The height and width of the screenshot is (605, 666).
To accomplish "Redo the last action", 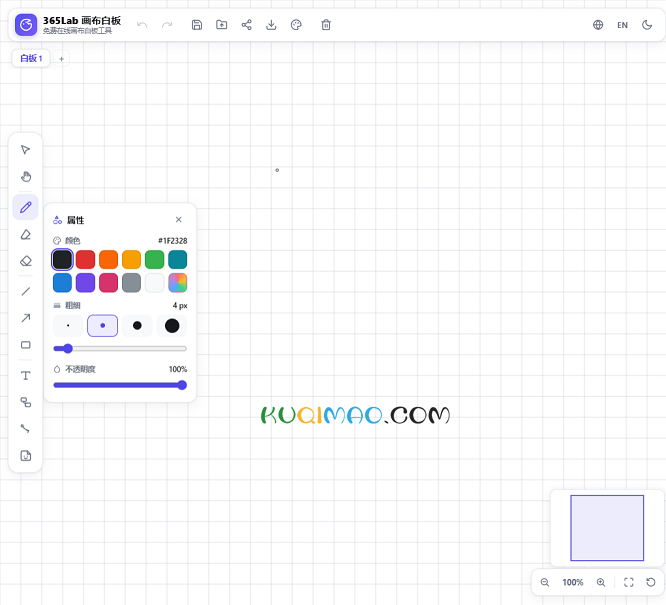I will click(x=167, y=25).
